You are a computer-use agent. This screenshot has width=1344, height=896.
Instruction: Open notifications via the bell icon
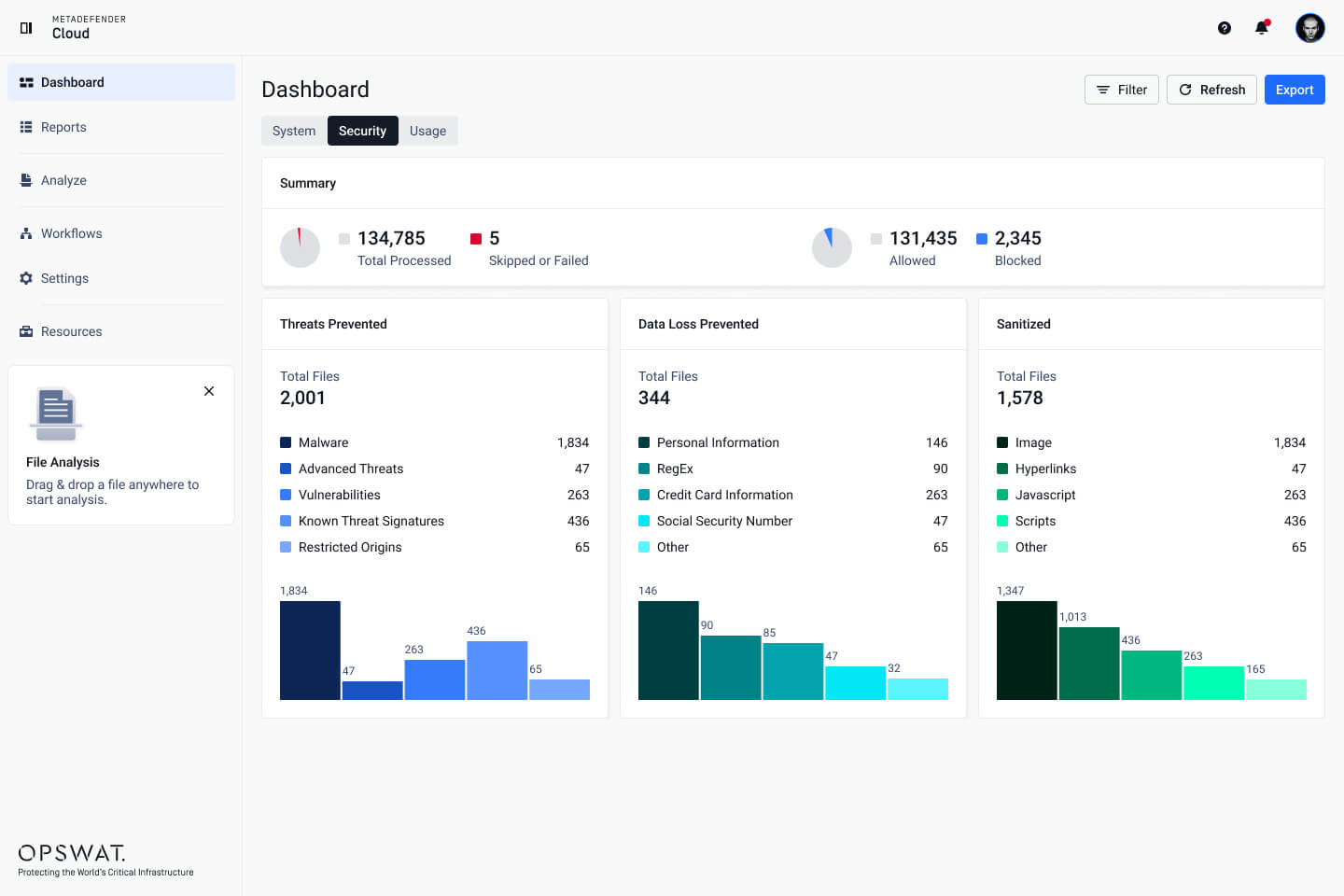[1261, 28]
